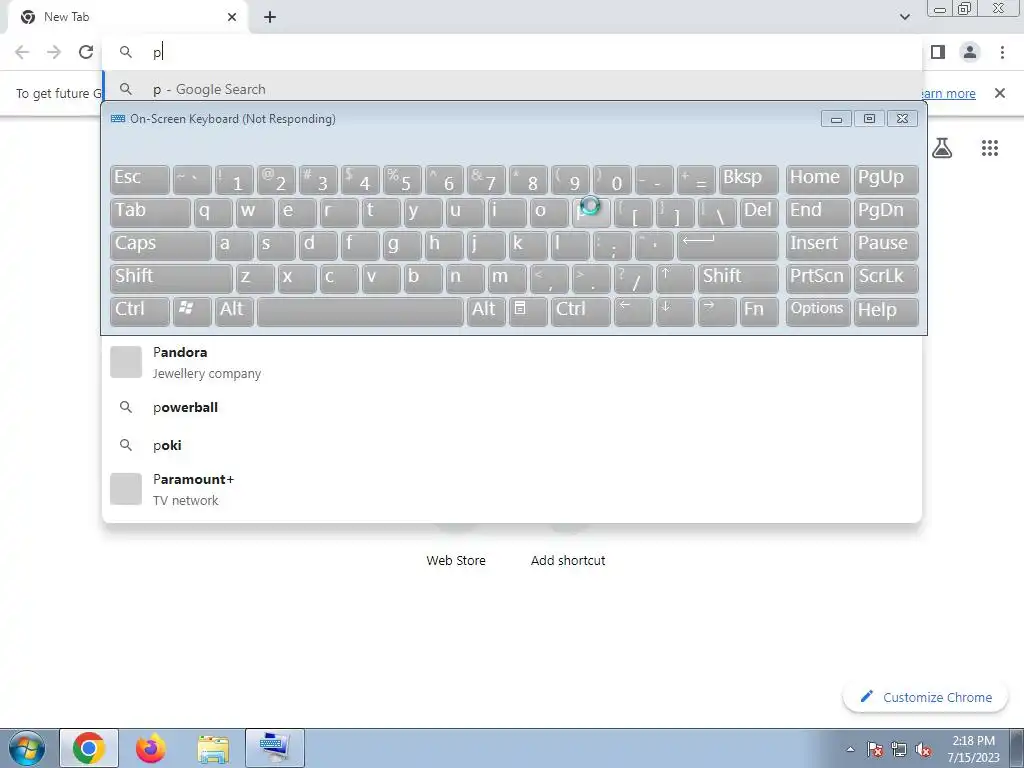
Task: Toggle right Alt key on On-Screen Keyboard
Action: [486, 311]
